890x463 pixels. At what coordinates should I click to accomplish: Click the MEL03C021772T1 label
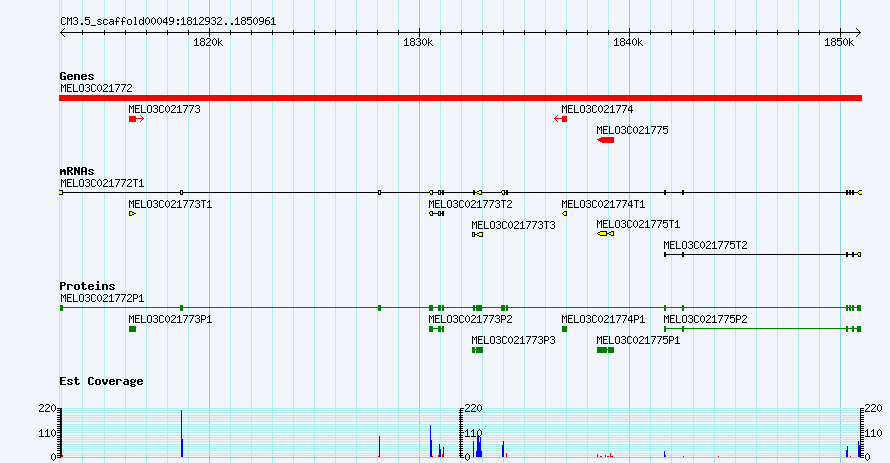tap(102, 183)
